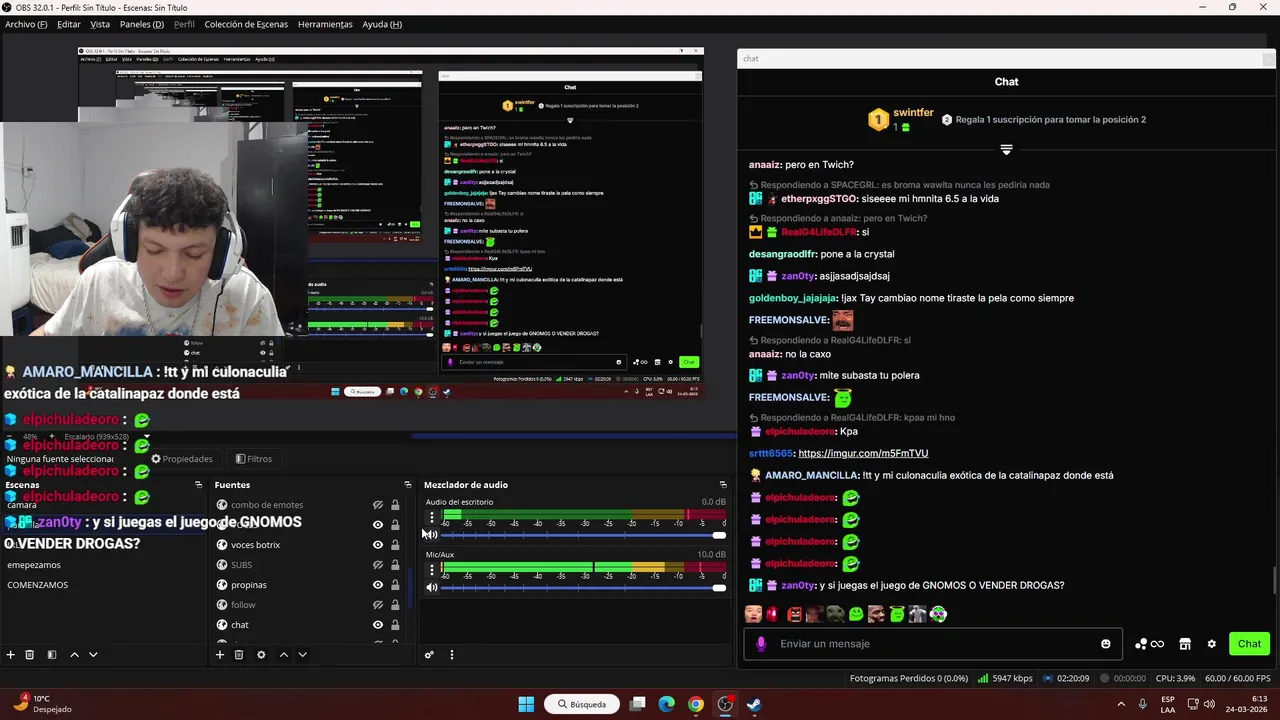Image resolution: width=1280 pixels, height=720 pixels.
Task: Add a new scene with the plus icon
Action: click(10, 655)
